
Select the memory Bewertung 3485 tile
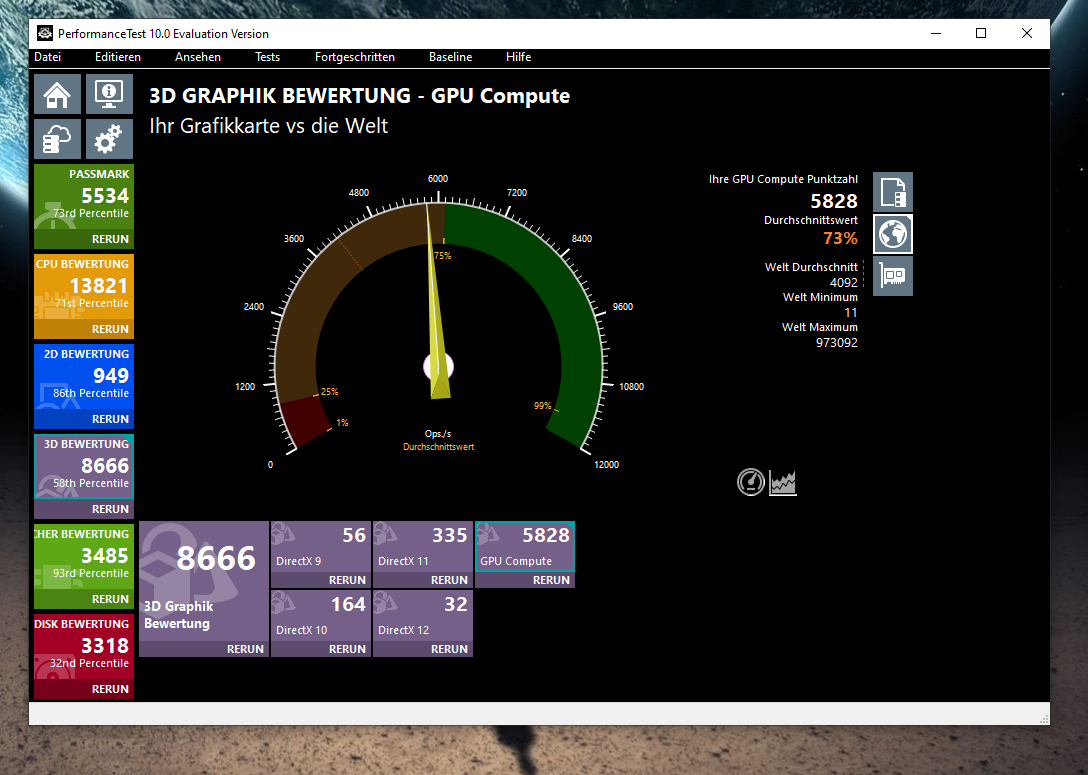(x=84, y=557)
